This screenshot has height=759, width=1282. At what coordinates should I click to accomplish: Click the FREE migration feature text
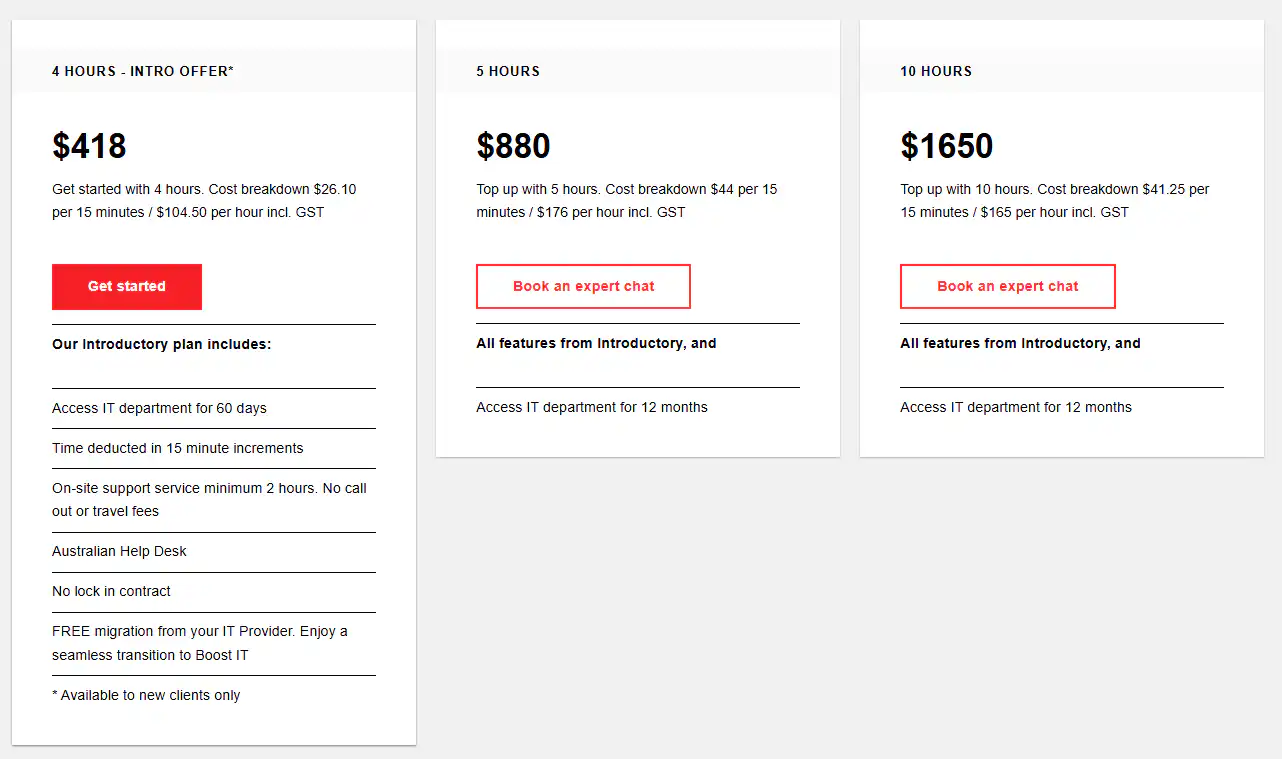click(x=200, y=643)
